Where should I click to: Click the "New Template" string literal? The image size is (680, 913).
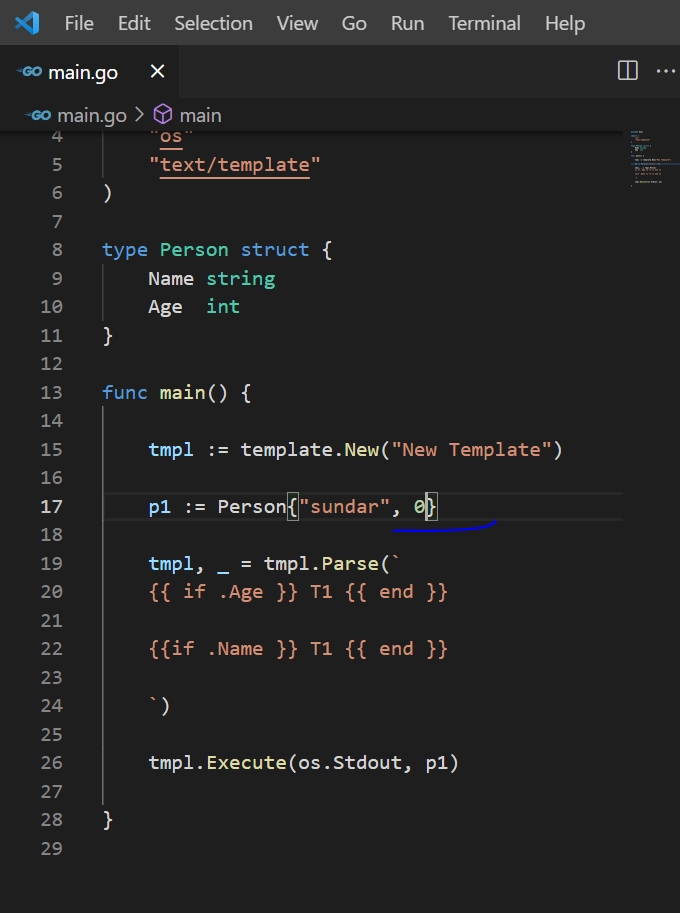coord(471,450)
